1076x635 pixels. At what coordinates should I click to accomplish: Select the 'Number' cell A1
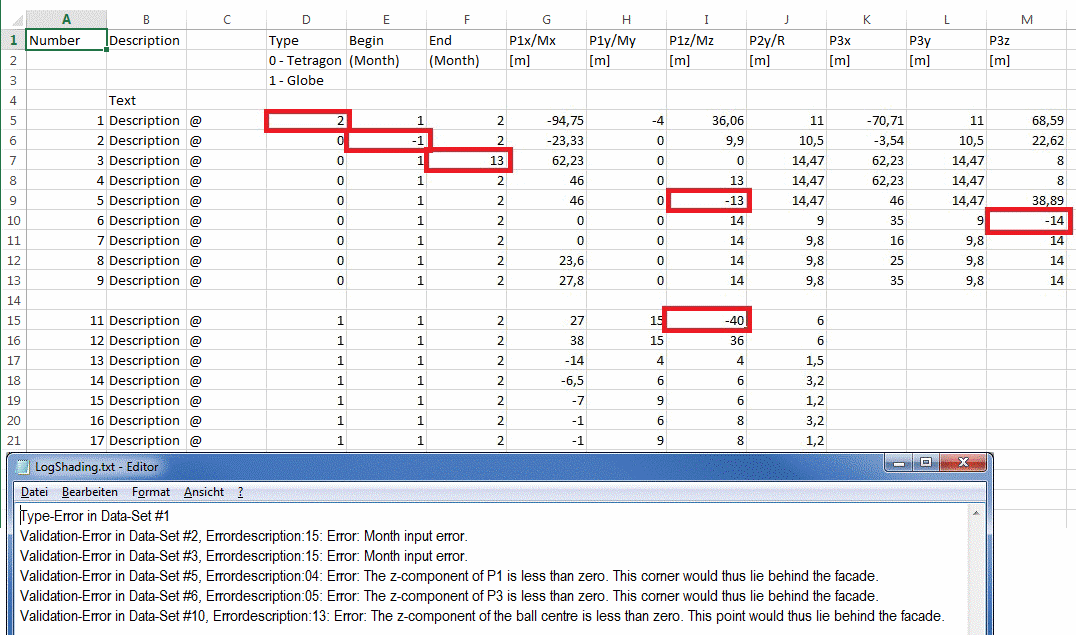(x=66, y=41)
